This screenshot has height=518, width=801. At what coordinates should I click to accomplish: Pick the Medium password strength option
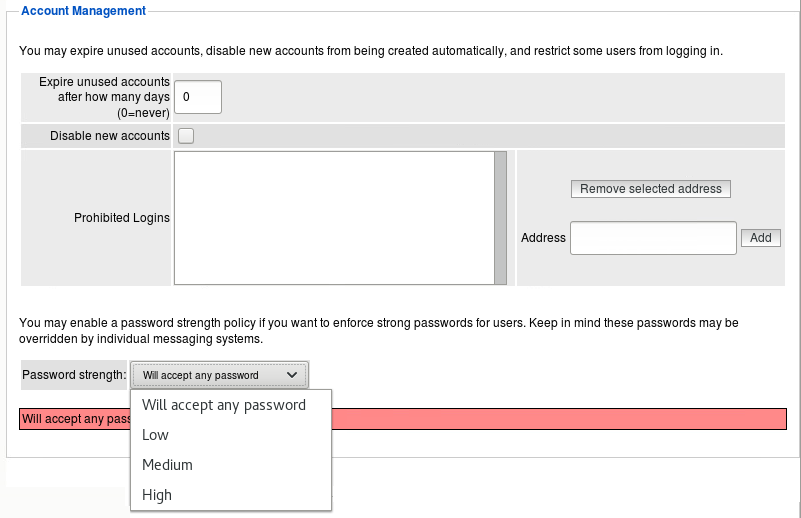[167, 465]
